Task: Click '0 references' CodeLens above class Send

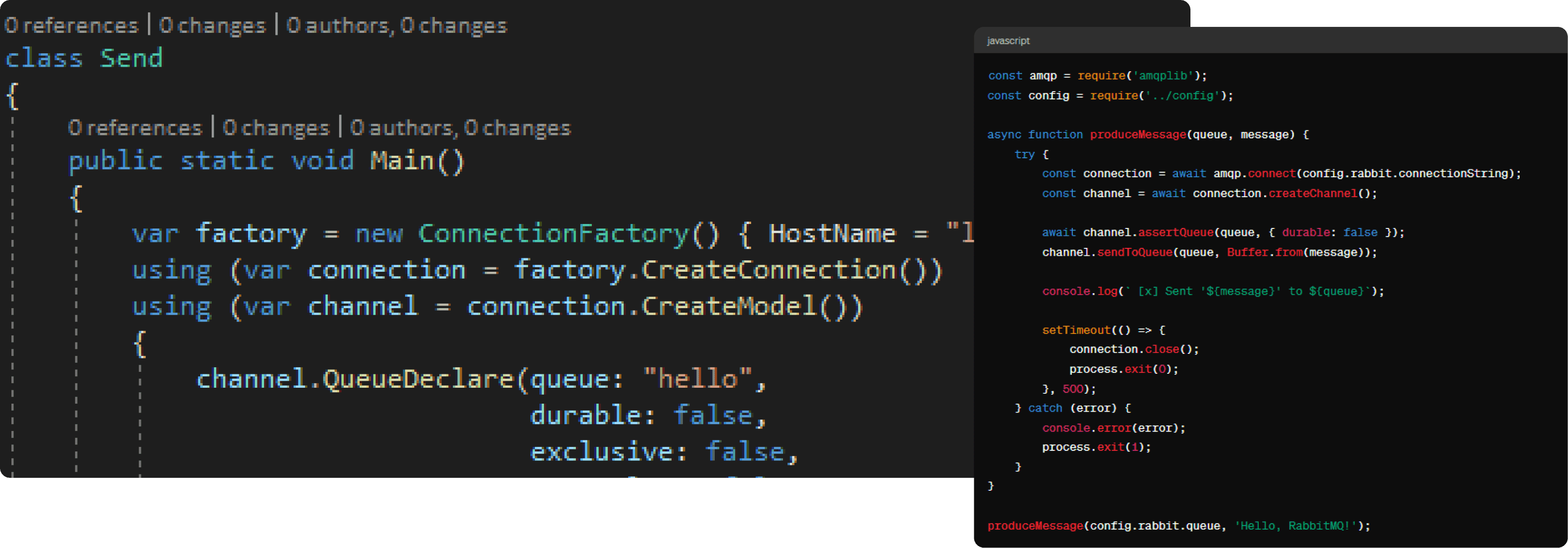Action: (x=72, y=25)
